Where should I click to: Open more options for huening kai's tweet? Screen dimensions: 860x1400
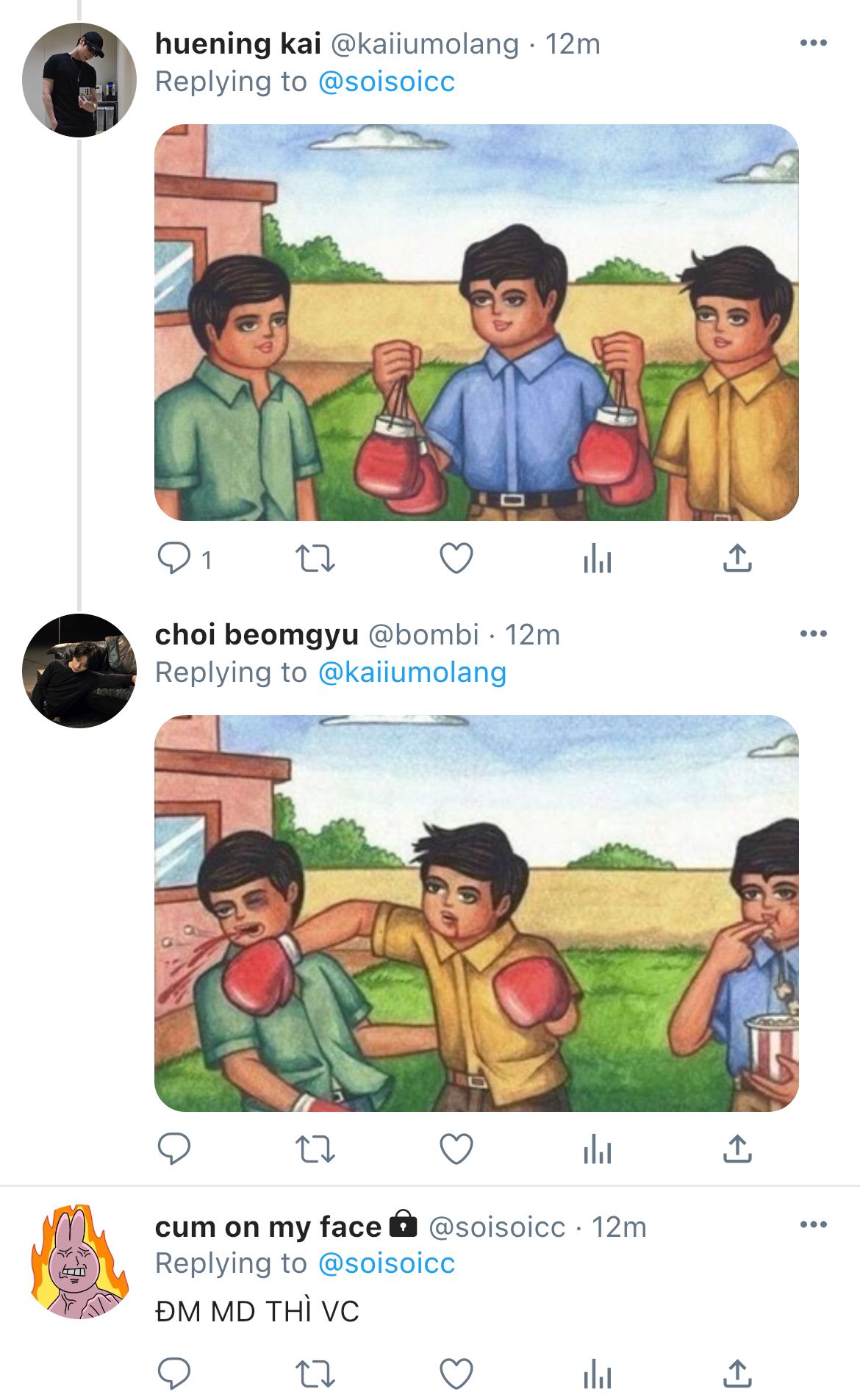813,43
